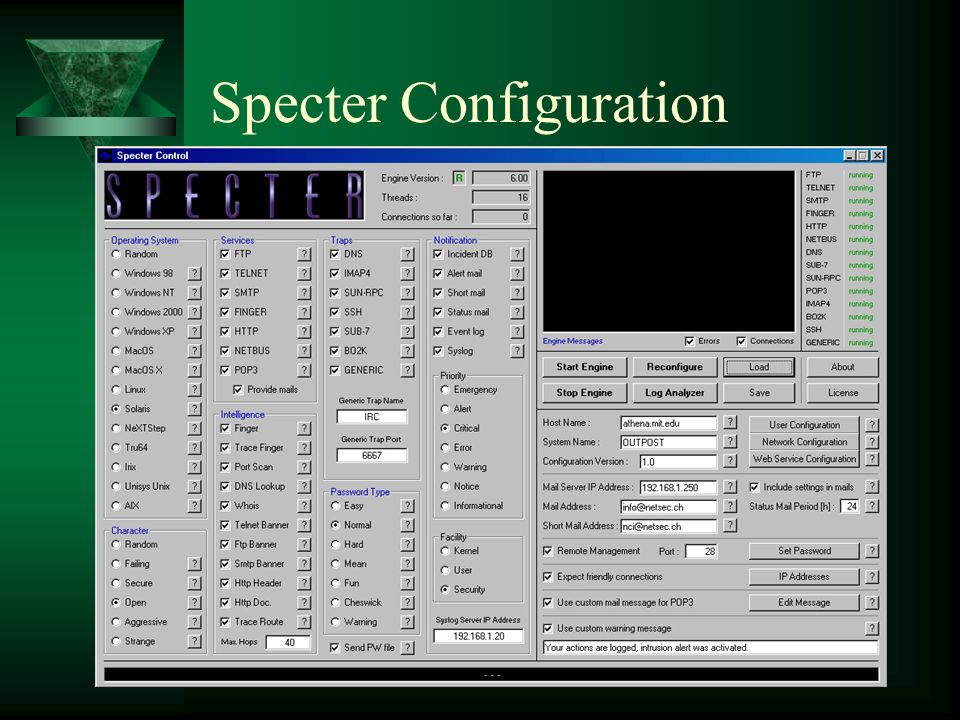Image resolution: width=960 pixels, height=720 pixels.
Task: Open help for Status Mail Period
Action: [872, 506]
